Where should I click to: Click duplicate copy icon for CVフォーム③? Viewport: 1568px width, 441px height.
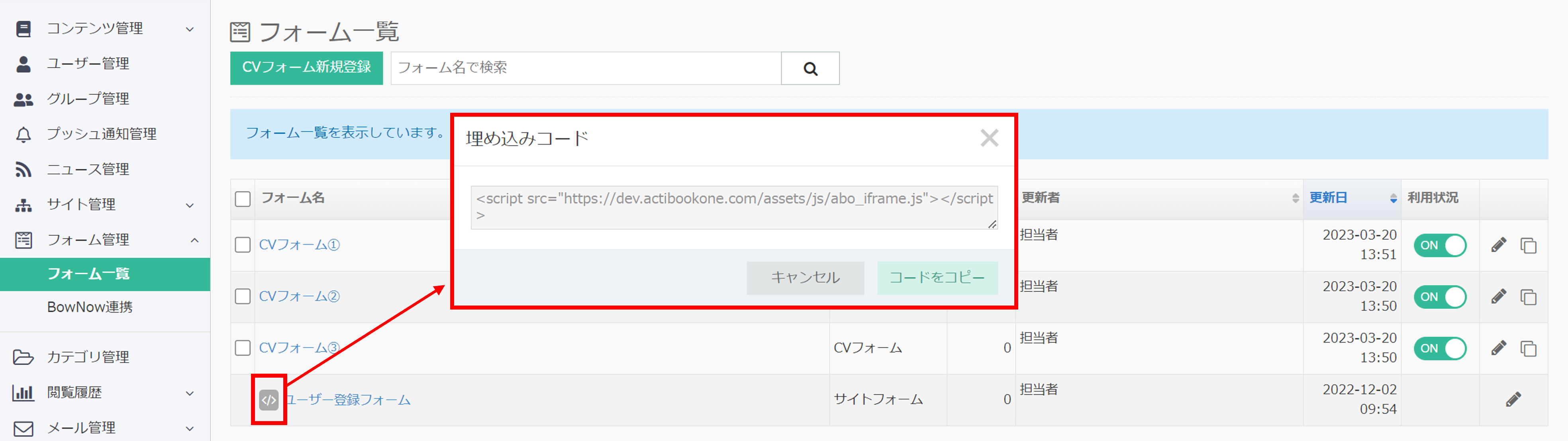pos(1528,349)
